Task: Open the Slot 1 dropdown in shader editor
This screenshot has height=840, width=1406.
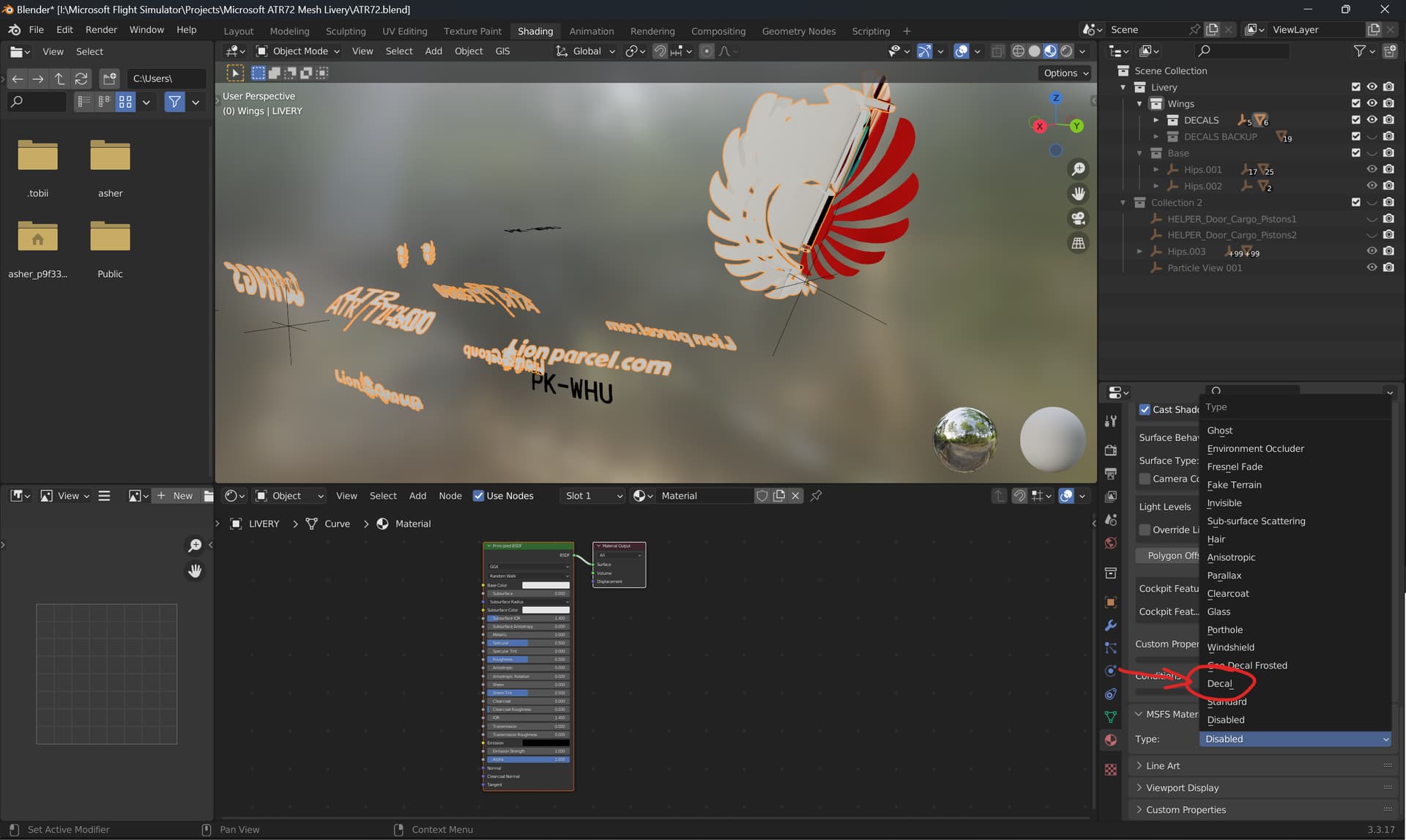Action: coord(592,496)
